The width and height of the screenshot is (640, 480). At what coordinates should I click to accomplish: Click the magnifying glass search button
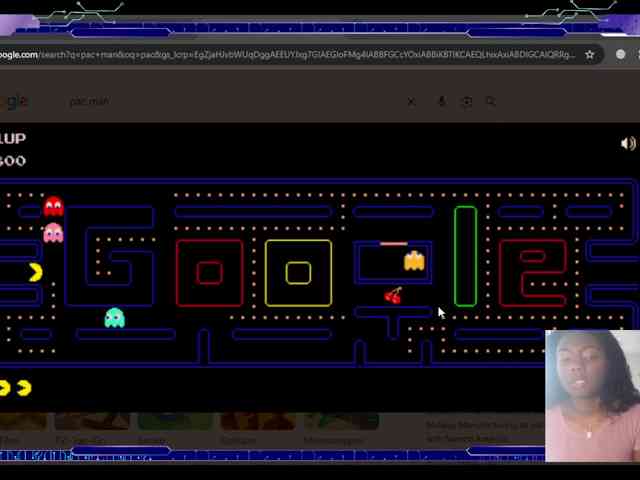coord(490,101)
